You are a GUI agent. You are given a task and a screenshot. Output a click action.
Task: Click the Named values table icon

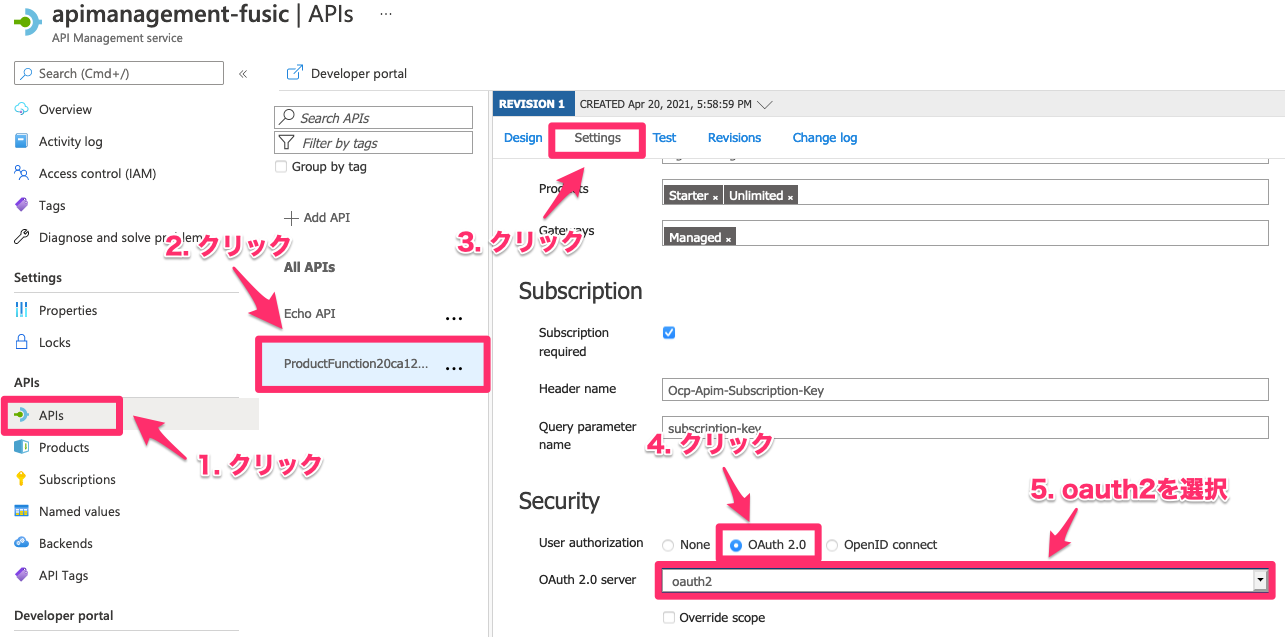(22, 511)
